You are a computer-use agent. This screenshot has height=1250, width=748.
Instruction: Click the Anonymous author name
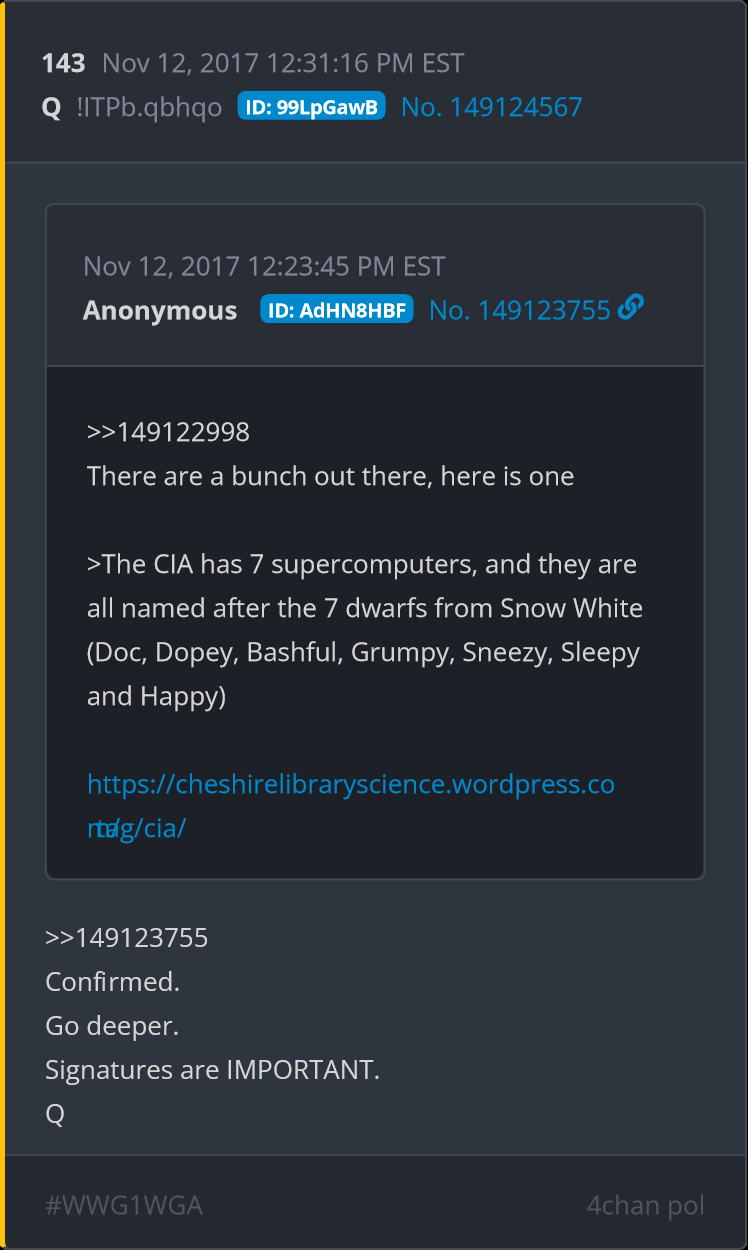pos(160,311)
